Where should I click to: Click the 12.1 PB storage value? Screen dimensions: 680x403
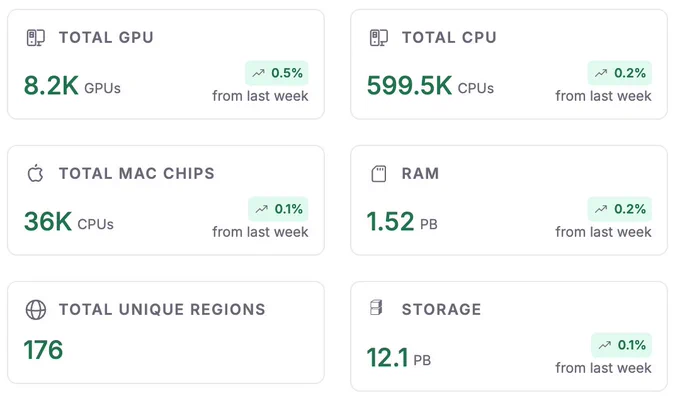pyautogui.click(x=399, y=357)
